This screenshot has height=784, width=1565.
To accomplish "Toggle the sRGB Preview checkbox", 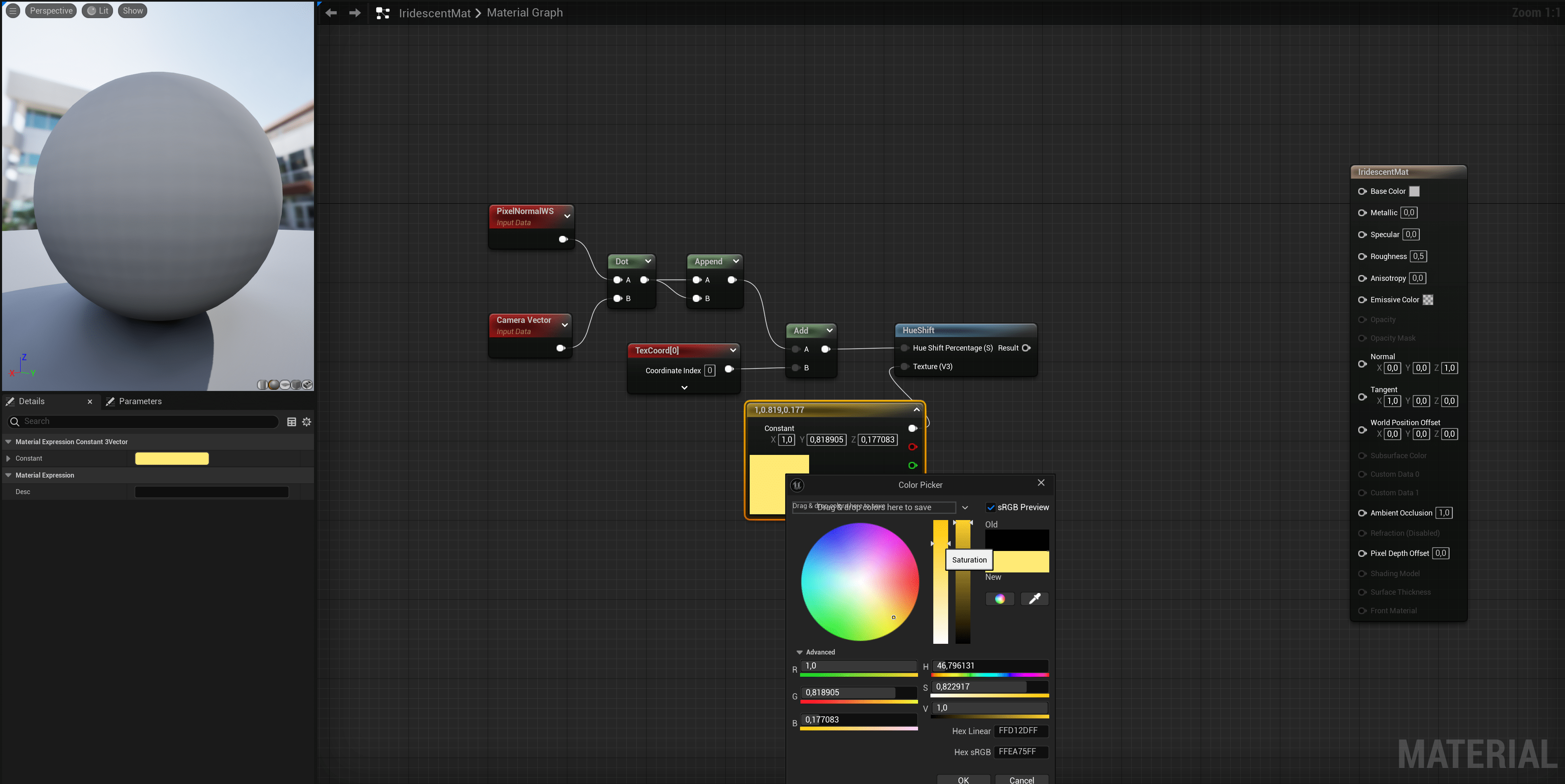I will [x=991, y=507].
